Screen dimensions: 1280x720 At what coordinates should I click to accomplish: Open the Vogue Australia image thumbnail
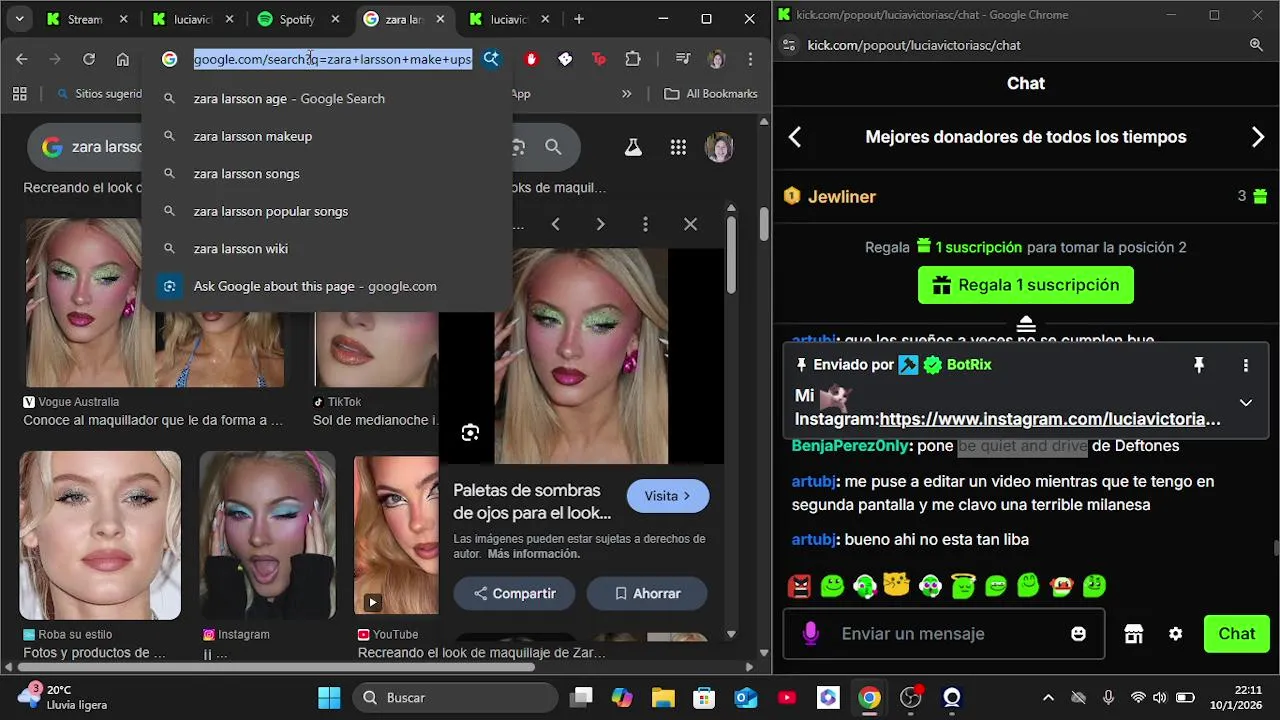point(90,303)
